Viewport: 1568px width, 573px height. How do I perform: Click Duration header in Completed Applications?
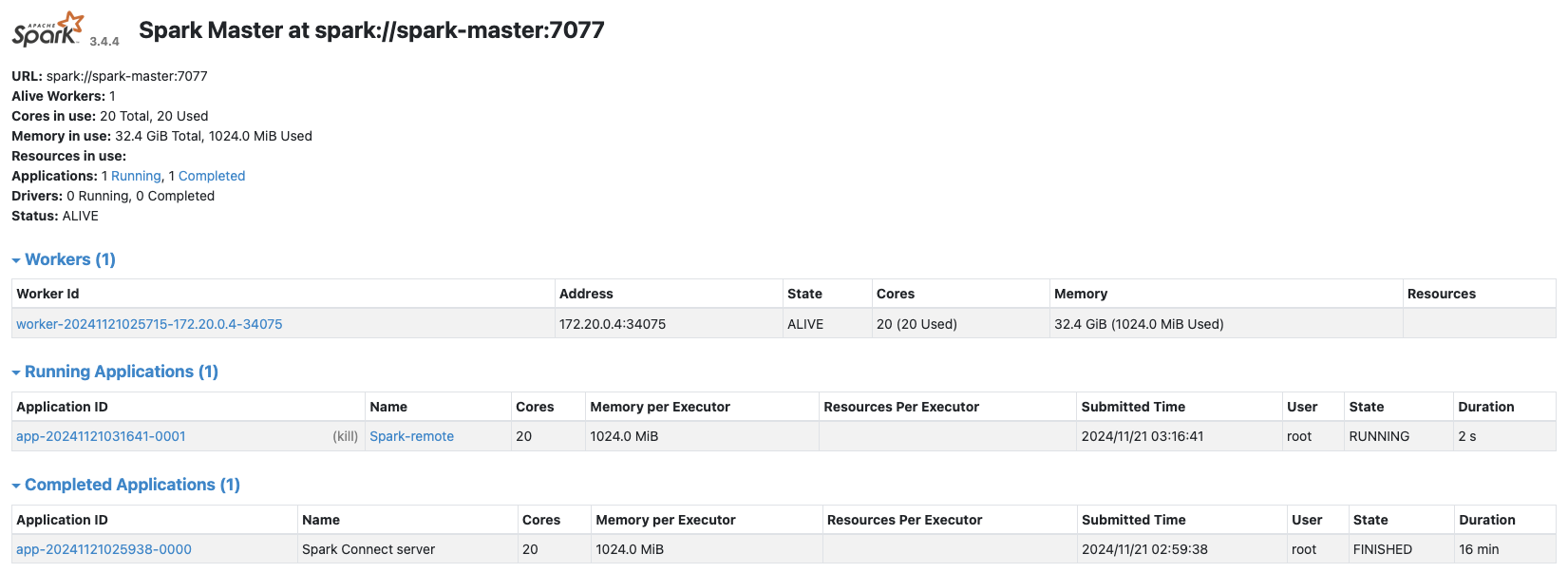coord(1487,520)
